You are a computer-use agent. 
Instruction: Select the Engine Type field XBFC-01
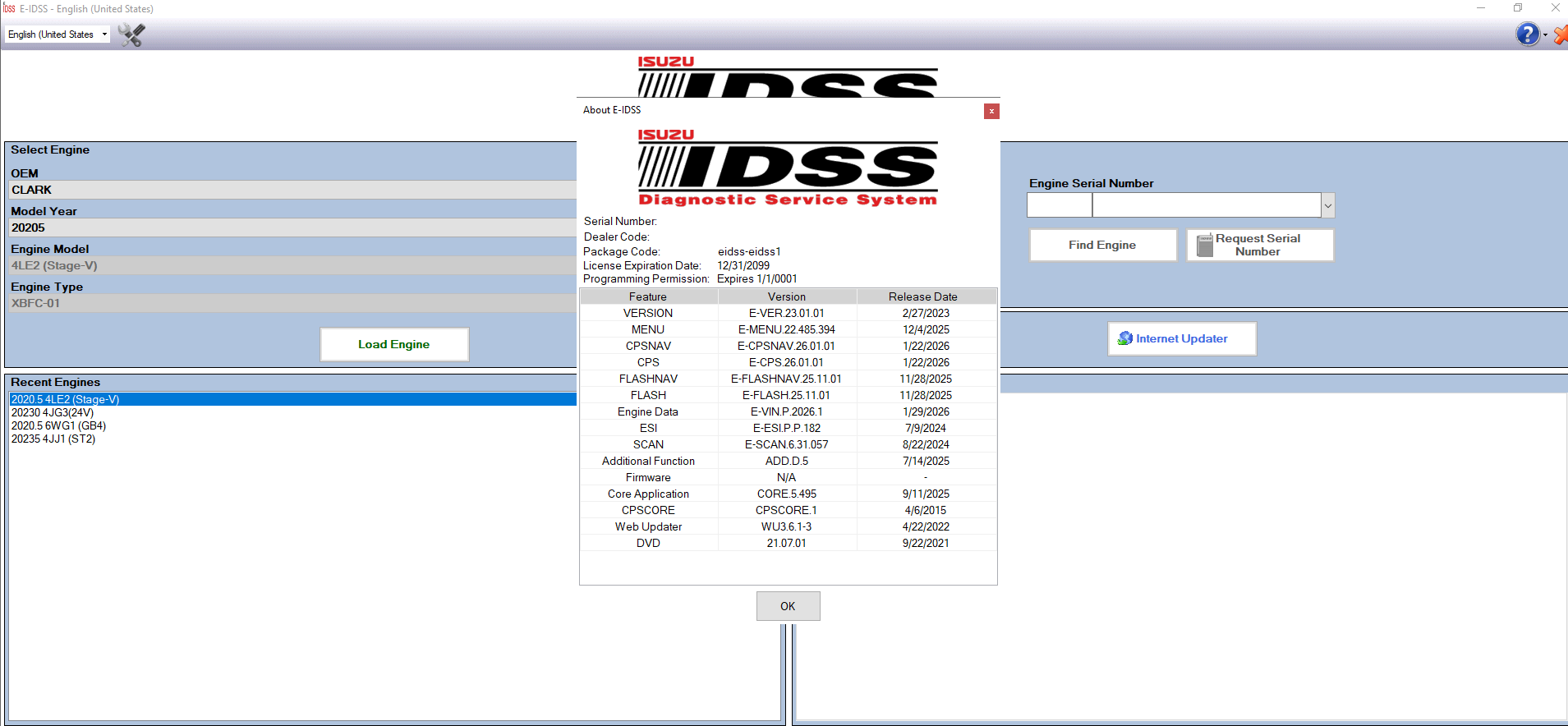293,303
